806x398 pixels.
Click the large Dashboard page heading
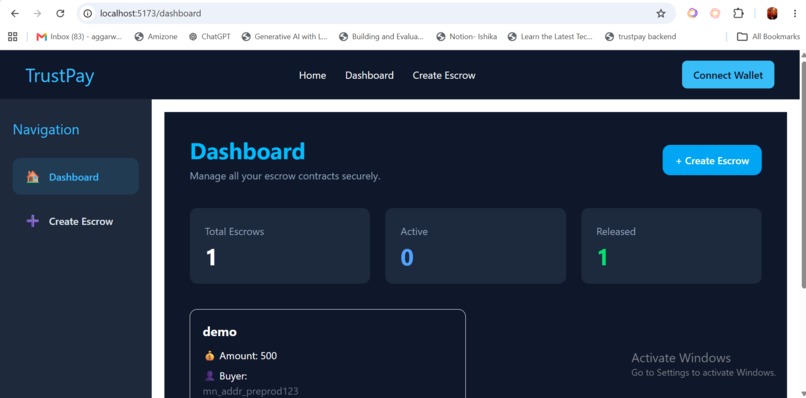[x=247, y=152]
